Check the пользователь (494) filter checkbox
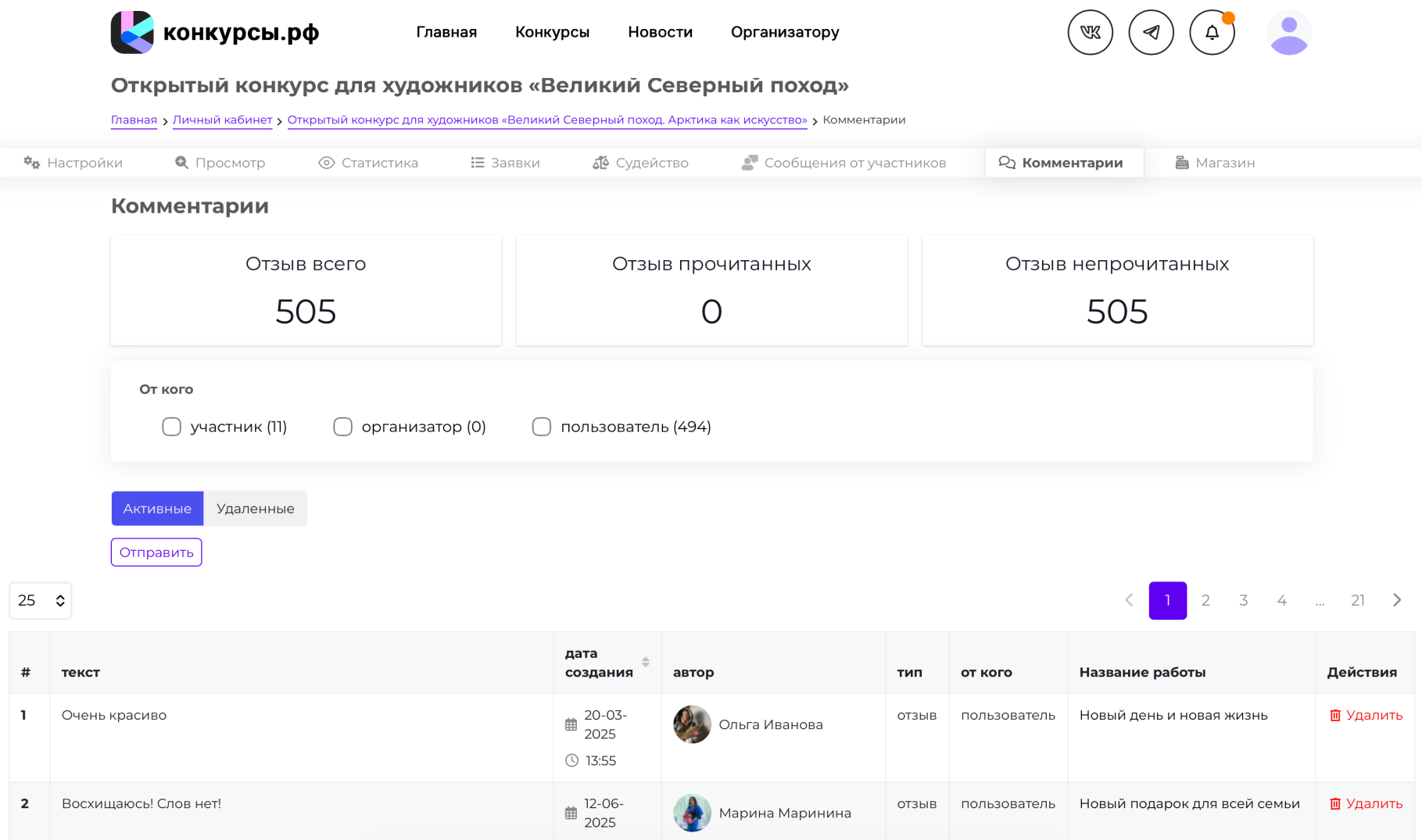The image size is (1422, 840). pyautogui.click(x=541, y=427)
